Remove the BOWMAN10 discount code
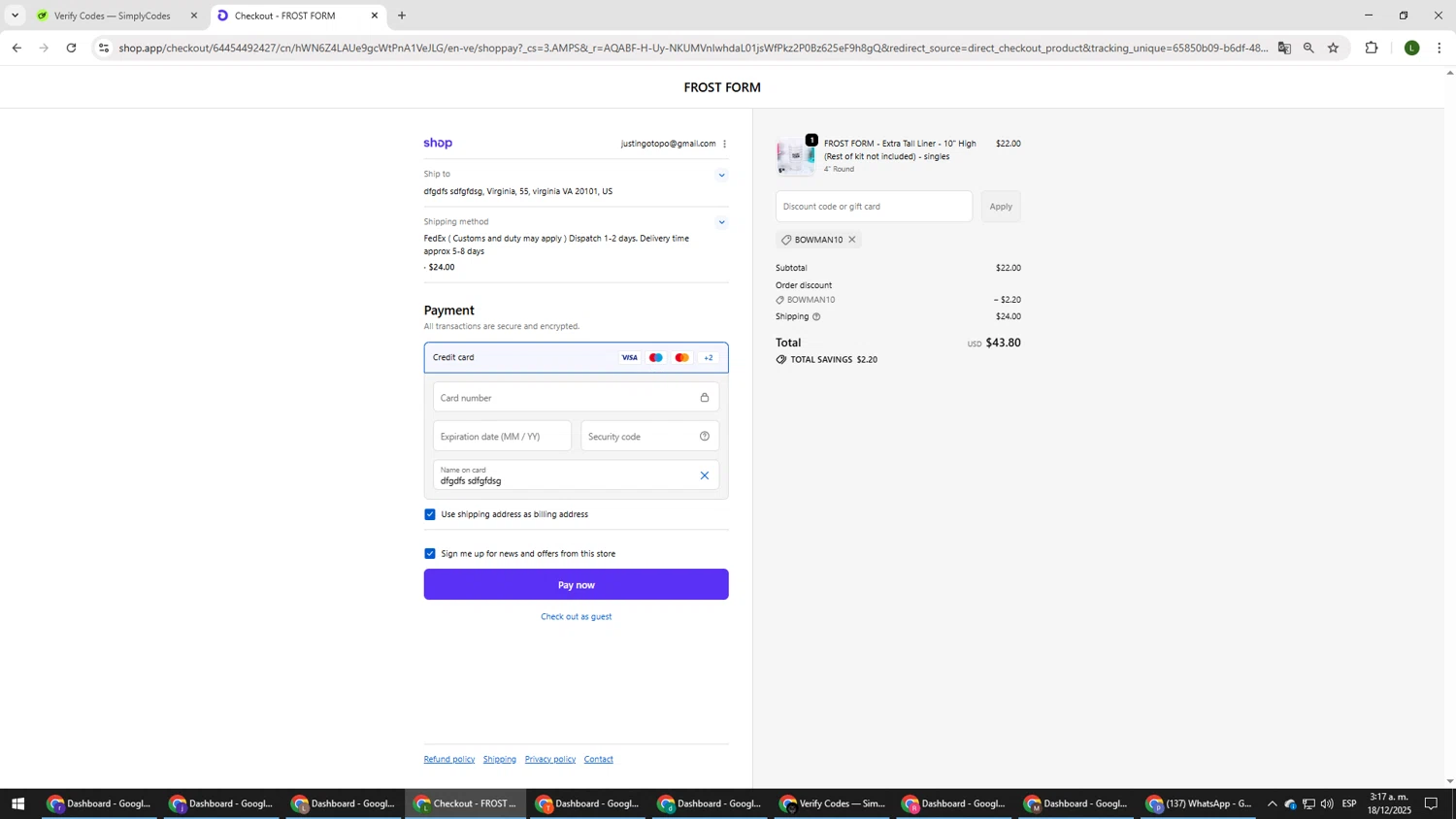 tap(852, 240)
